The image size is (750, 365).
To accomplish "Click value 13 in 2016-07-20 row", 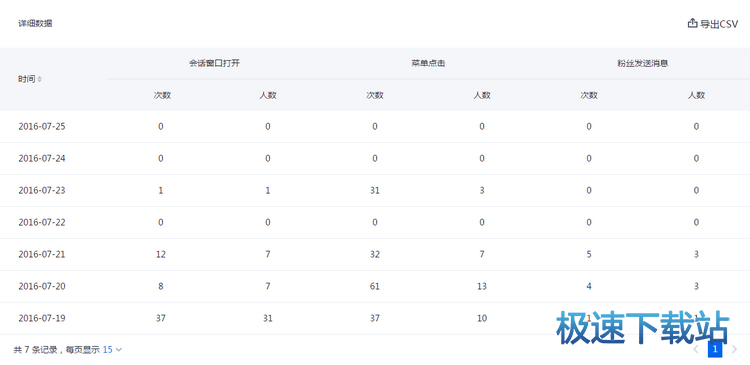I will point(482,287).
